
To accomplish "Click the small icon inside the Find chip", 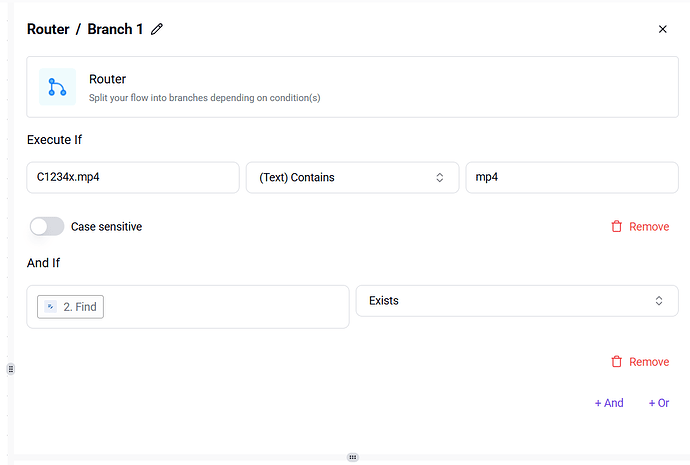I will tap(51, 307).
